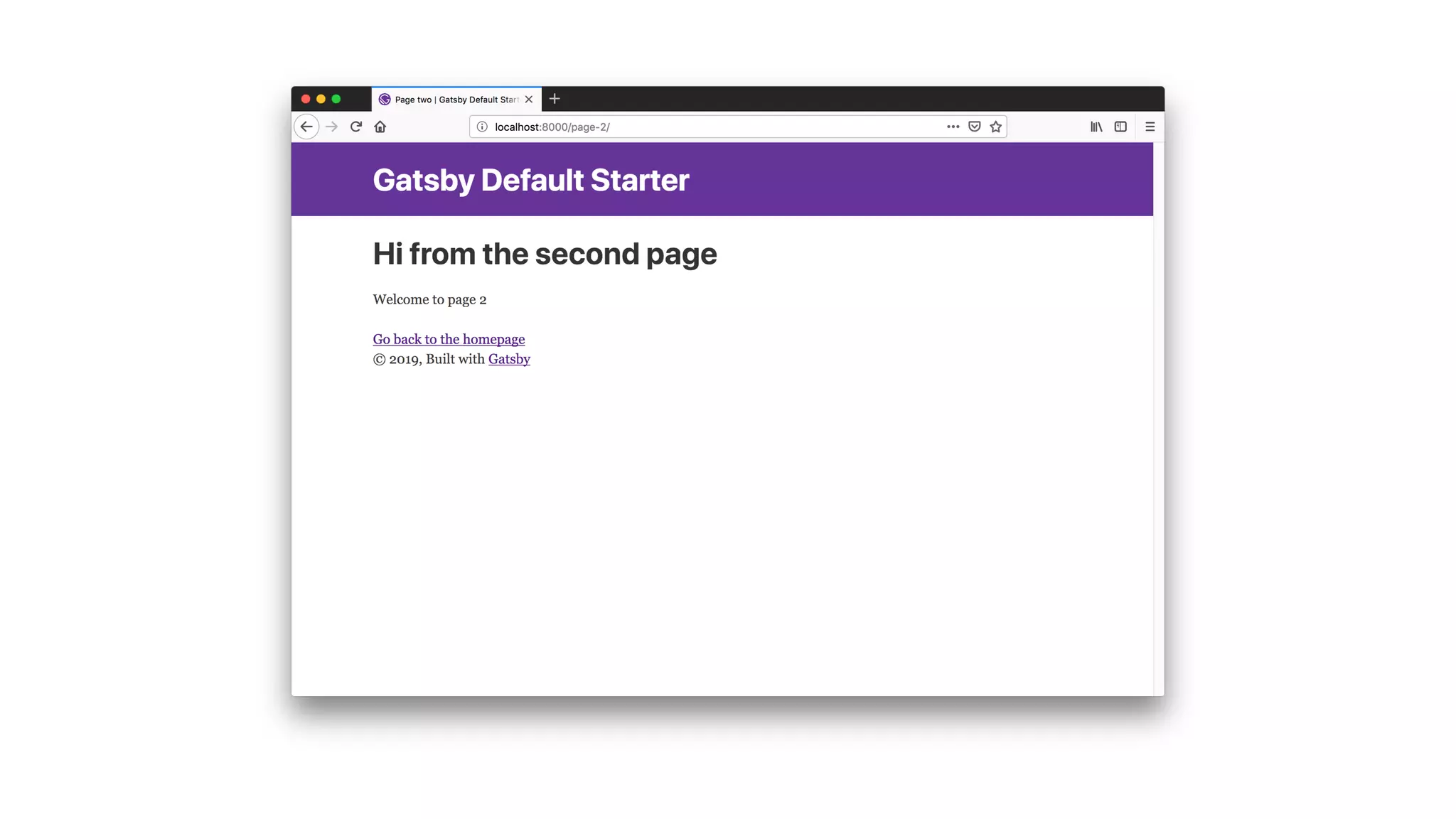Save page to Pocket
This screenshot has width=1456, height=819.
(x=975, y=127)
